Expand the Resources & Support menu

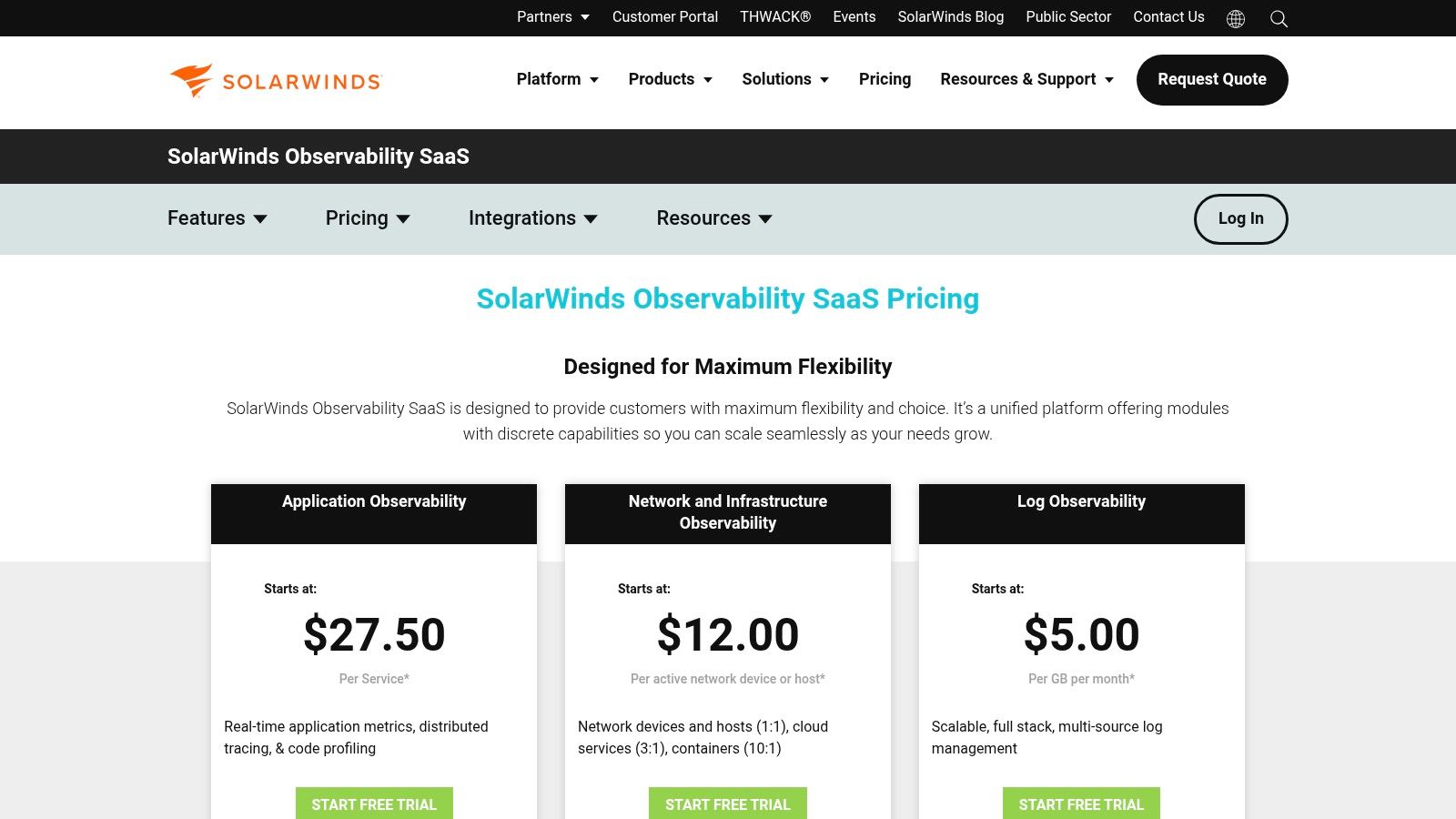[x=1026, y=79]
